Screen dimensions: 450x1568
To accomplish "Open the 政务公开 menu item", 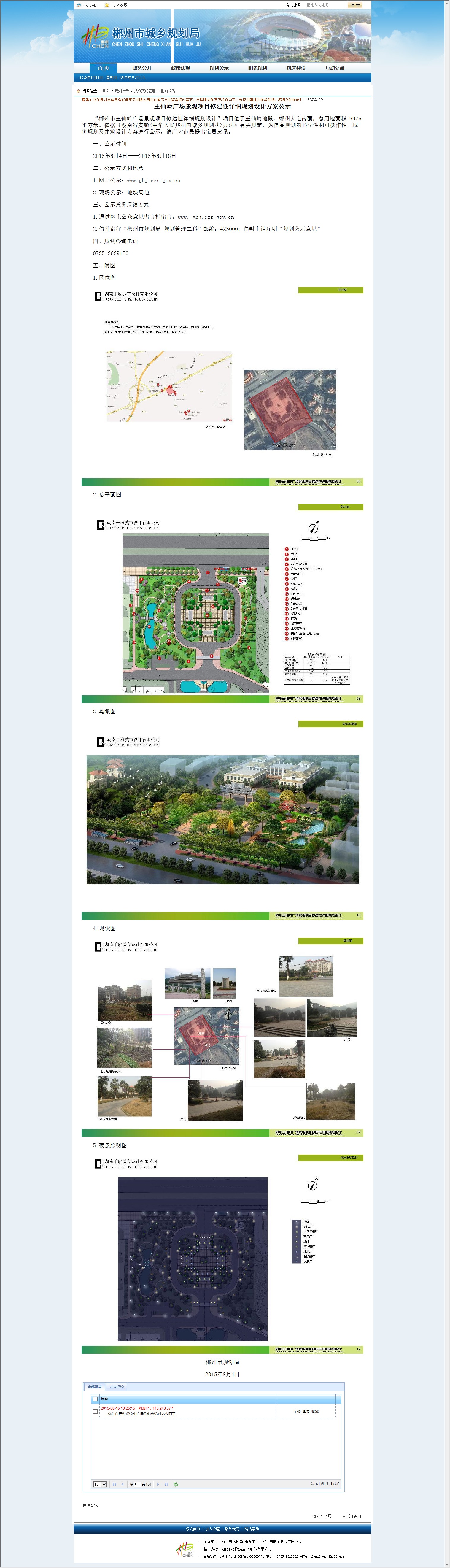I will (142, 68).
